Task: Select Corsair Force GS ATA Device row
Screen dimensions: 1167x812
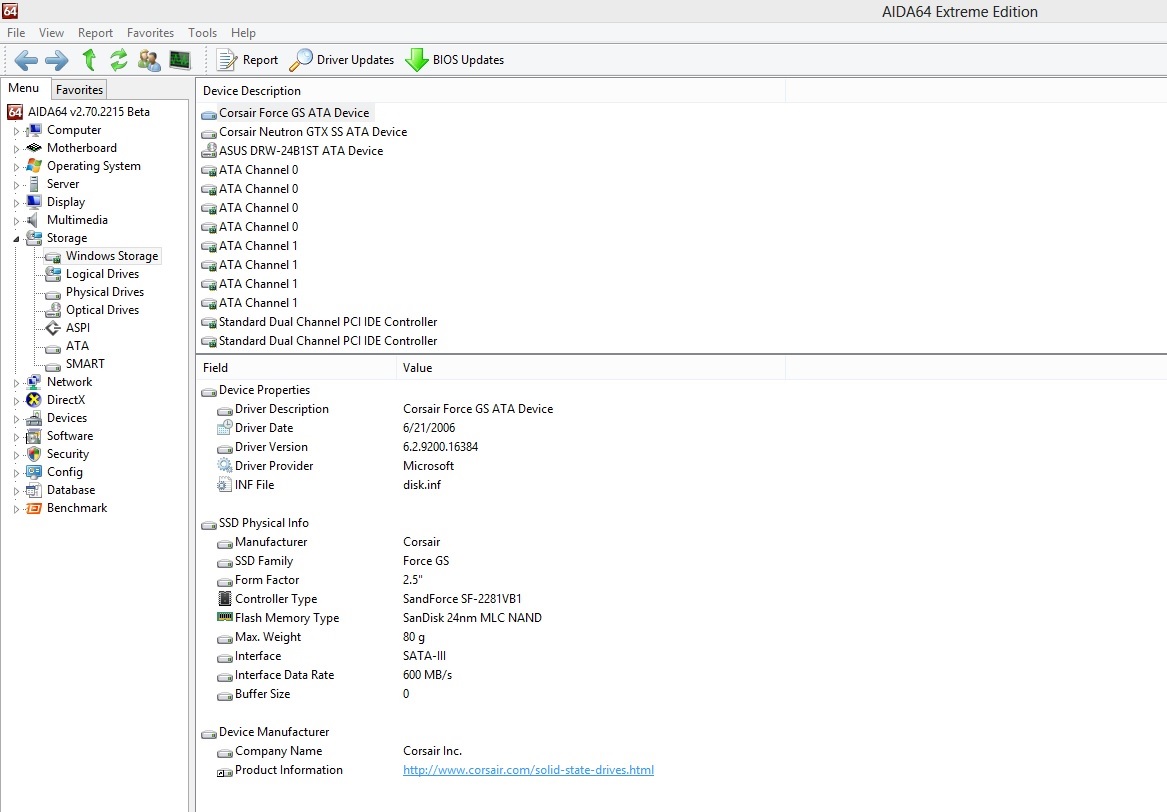Action: (294, 113)
